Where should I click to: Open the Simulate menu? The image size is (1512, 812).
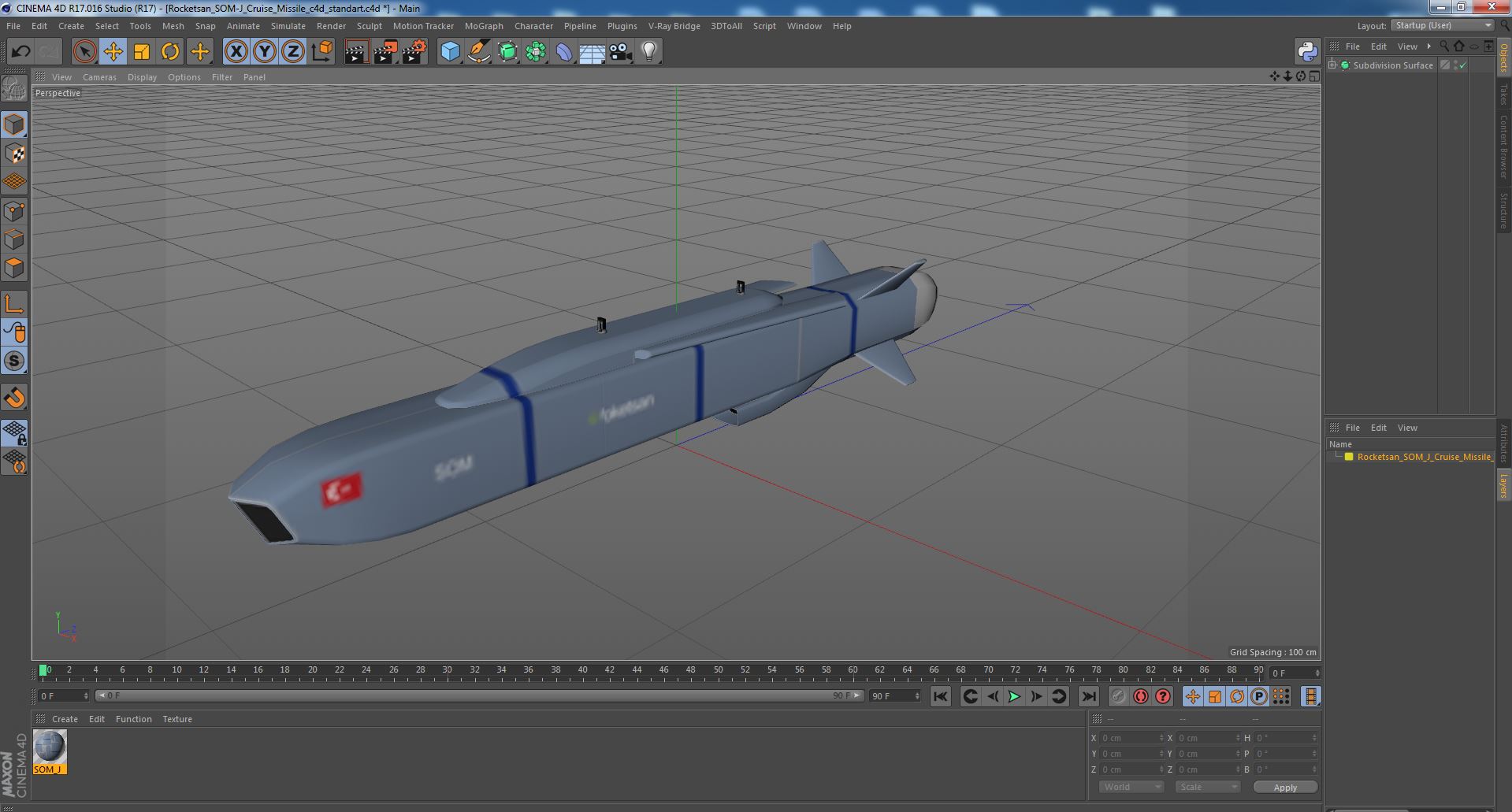click(x=288, y=26)
